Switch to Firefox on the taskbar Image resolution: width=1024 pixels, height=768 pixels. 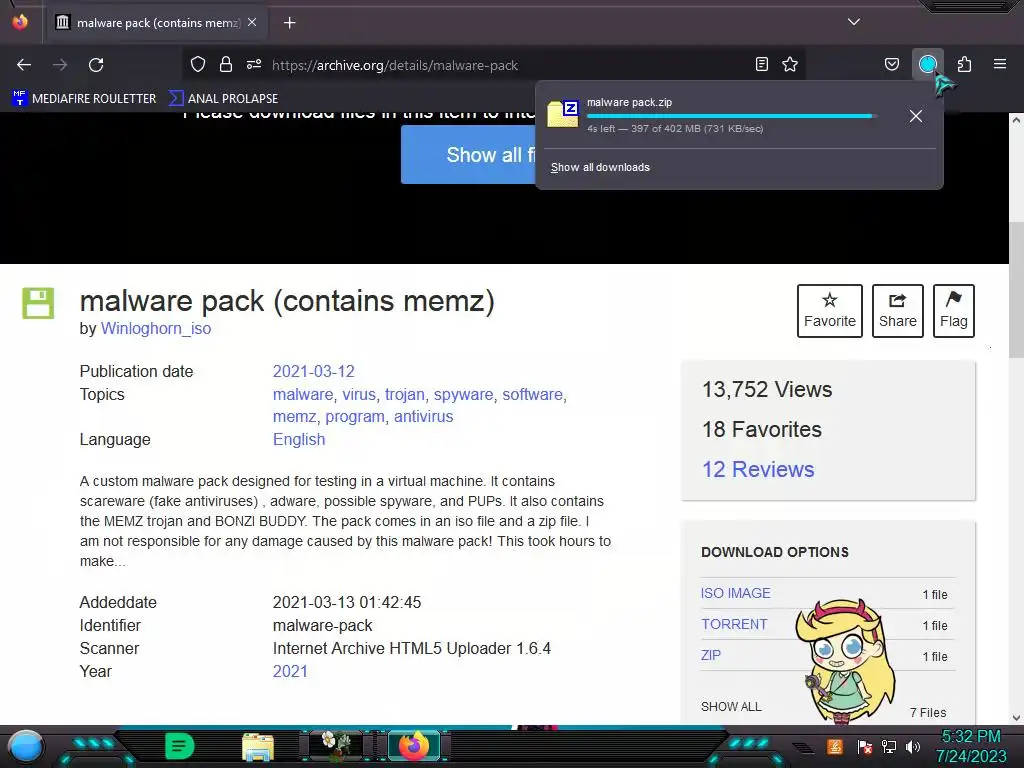(413, 746)
